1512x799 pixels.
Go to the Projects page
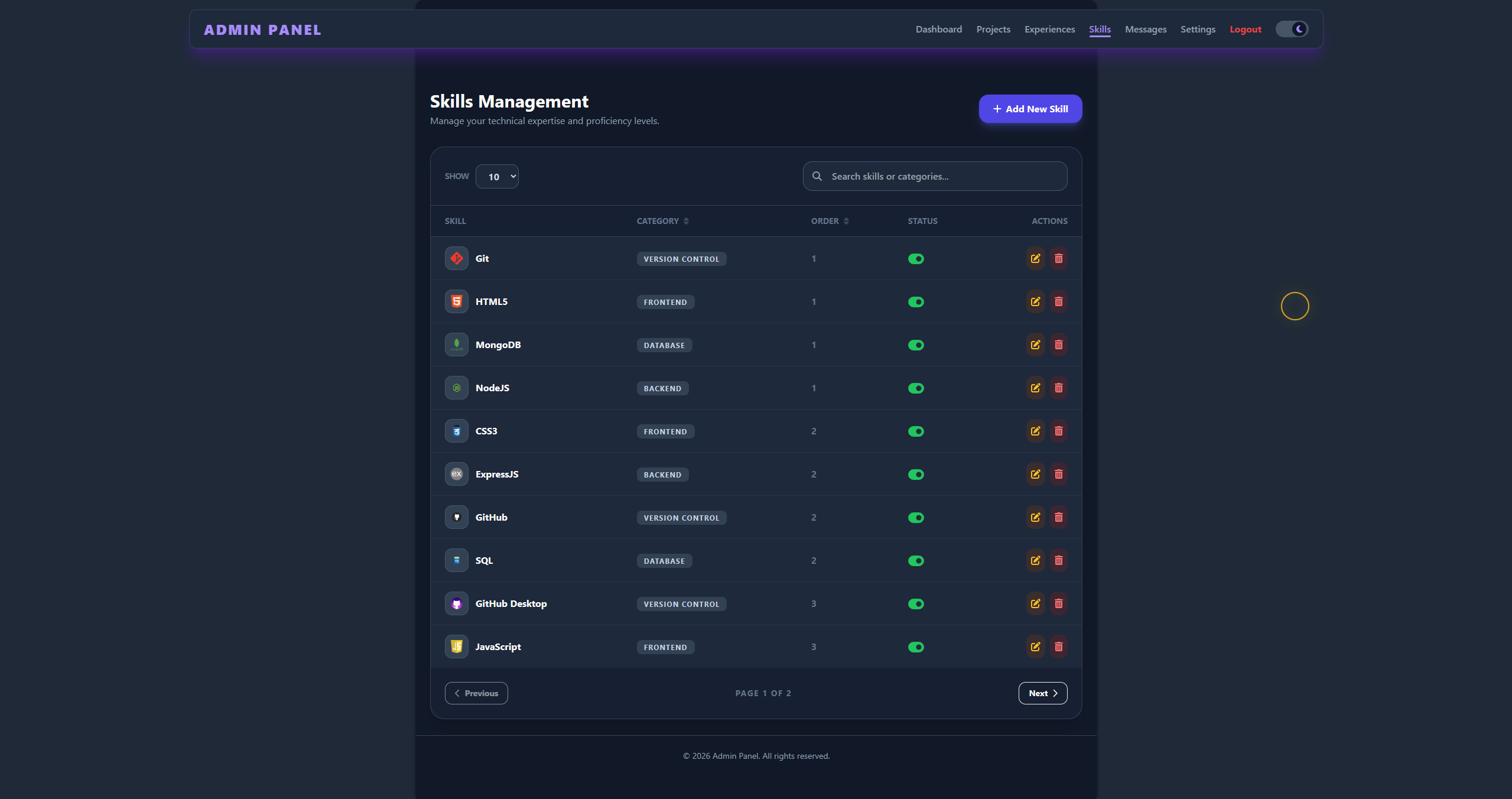pyautogui.click(x=993, y=29)
